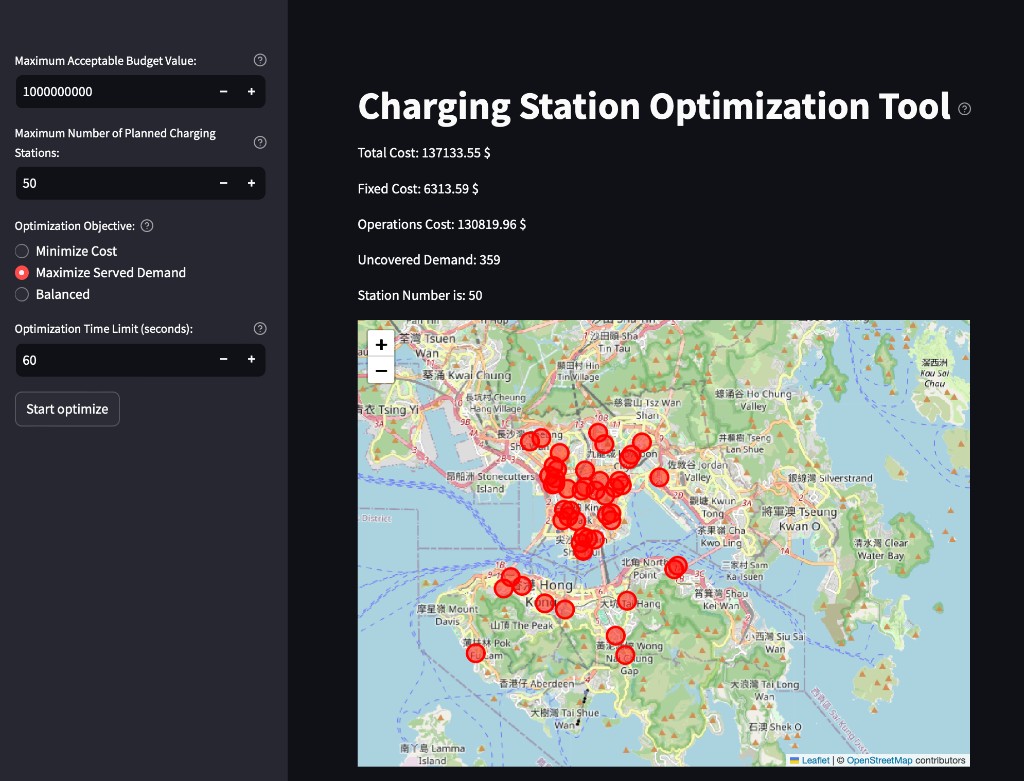Open the Leaflet attribution link
1024x781 pixels.
point(815,760)
